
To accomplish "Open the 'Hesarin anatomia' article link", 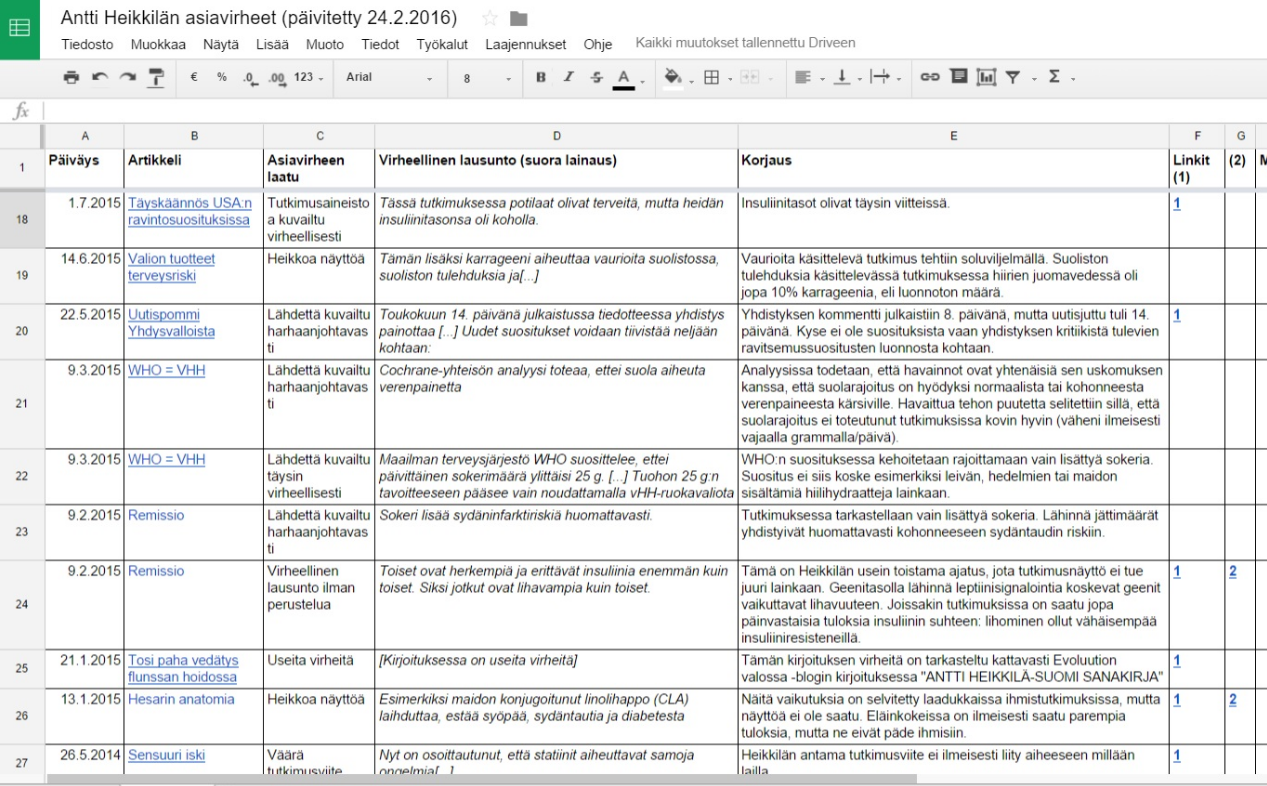I will tap(181, 699).
